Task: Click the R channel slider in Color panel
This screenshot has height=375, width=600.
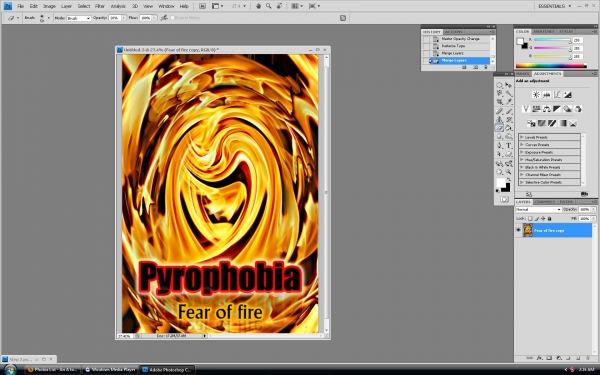Action: [552, 40]
